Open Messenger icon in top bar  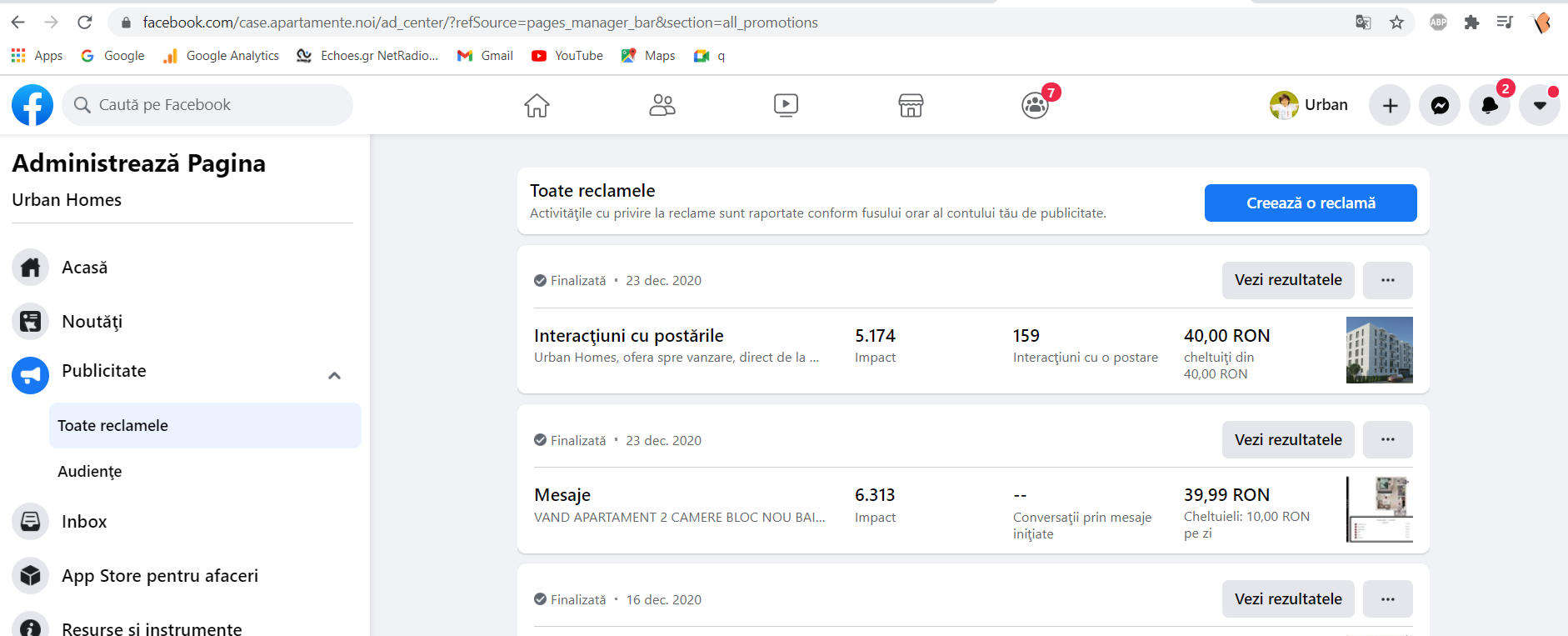[1440, 105]
